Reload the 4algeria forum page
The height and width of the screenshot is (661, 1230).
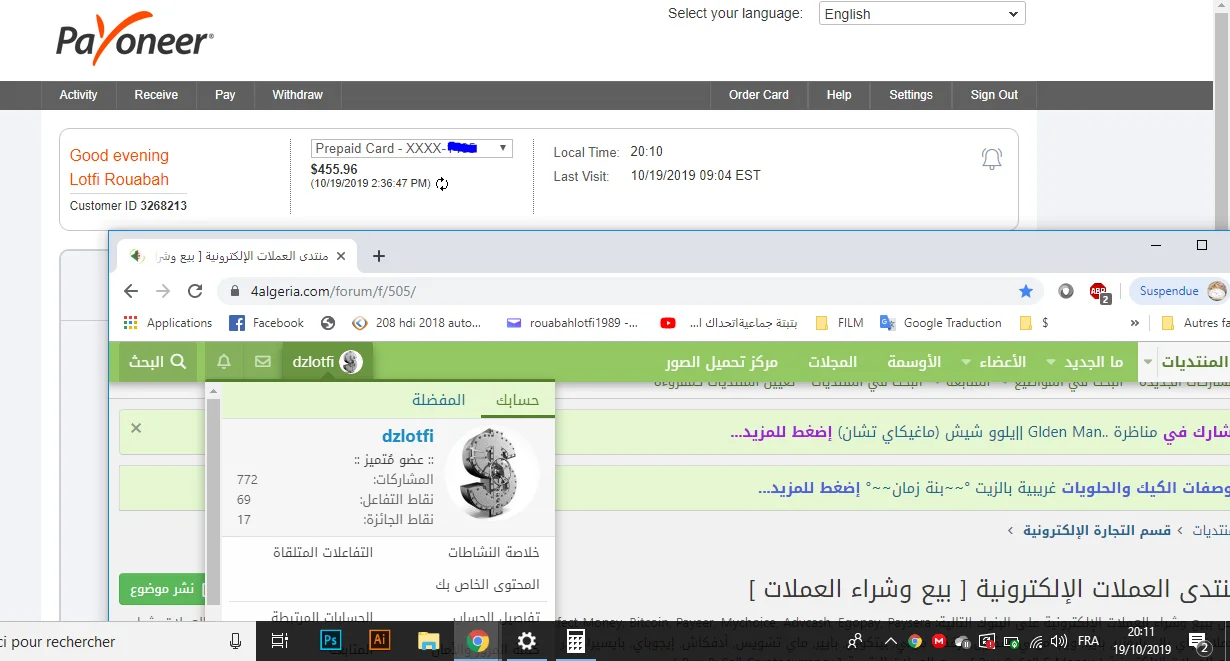[x=195, y=291]
